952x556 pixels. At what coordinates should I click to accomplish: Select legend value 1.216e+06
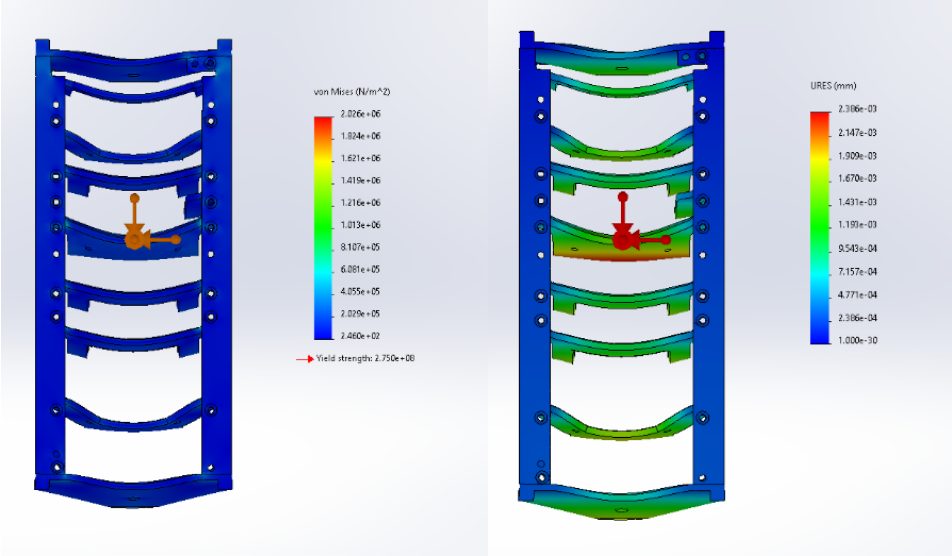click(x=361, y=203)
